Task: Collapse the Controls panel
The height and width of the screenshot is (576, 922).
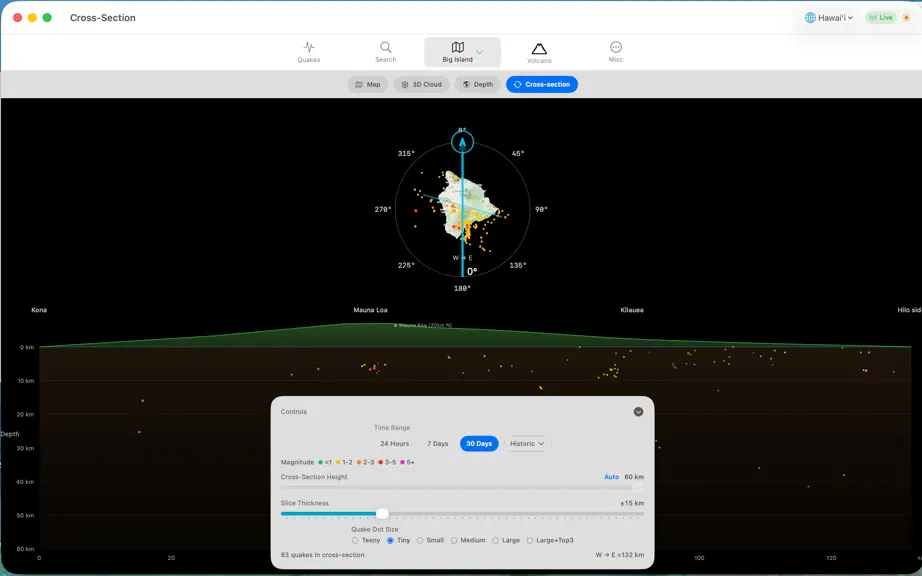Action: tap(638, 412)
